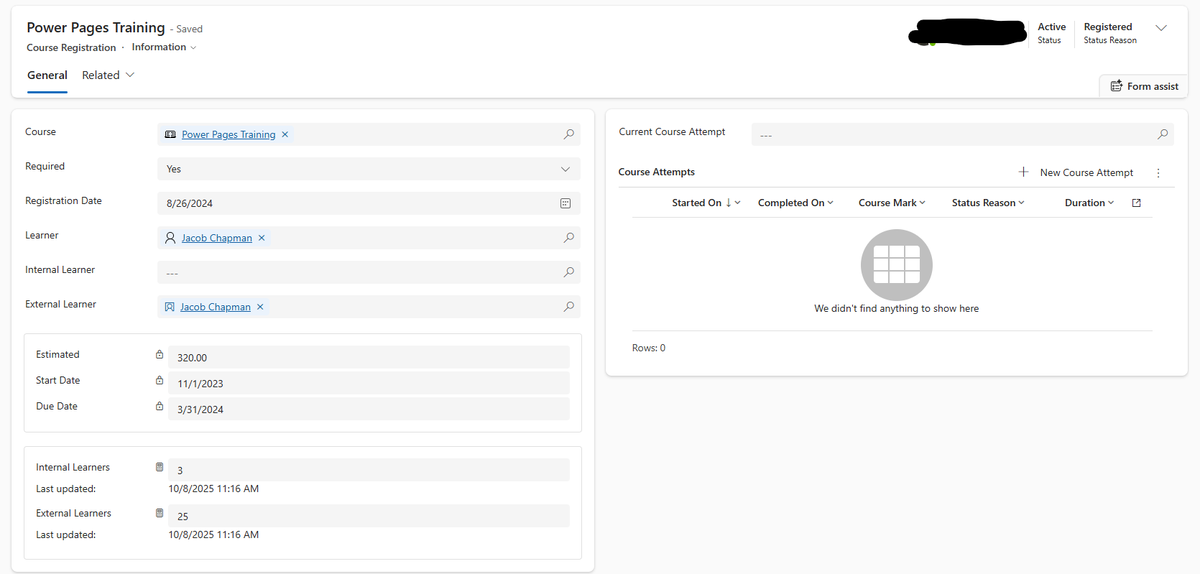
Task: Click the Active status in header
Action: [x=1052, y=27]
